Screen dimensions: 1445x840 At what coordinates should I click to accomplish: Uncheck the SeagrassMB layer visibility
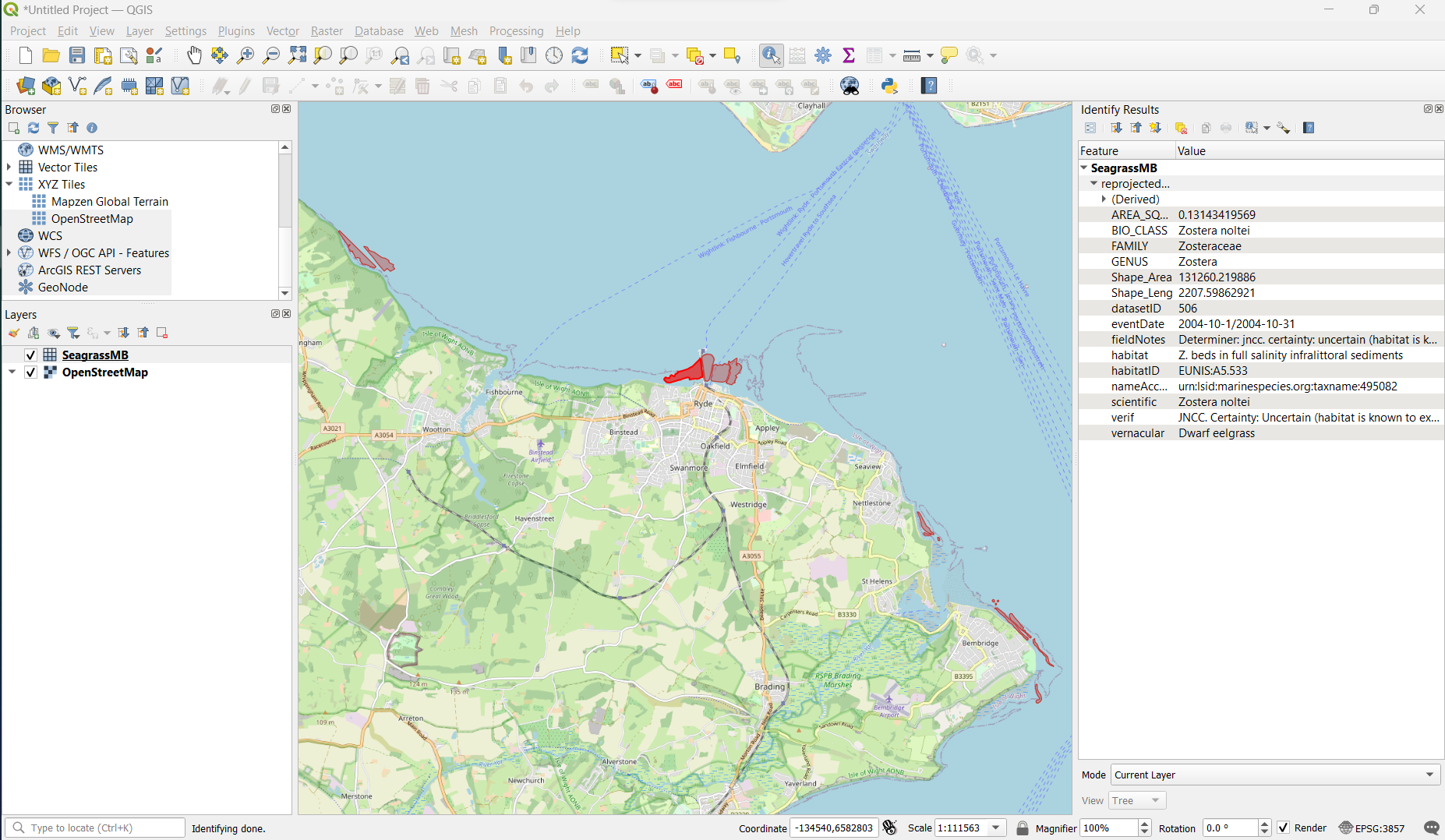tap(30, 355)
